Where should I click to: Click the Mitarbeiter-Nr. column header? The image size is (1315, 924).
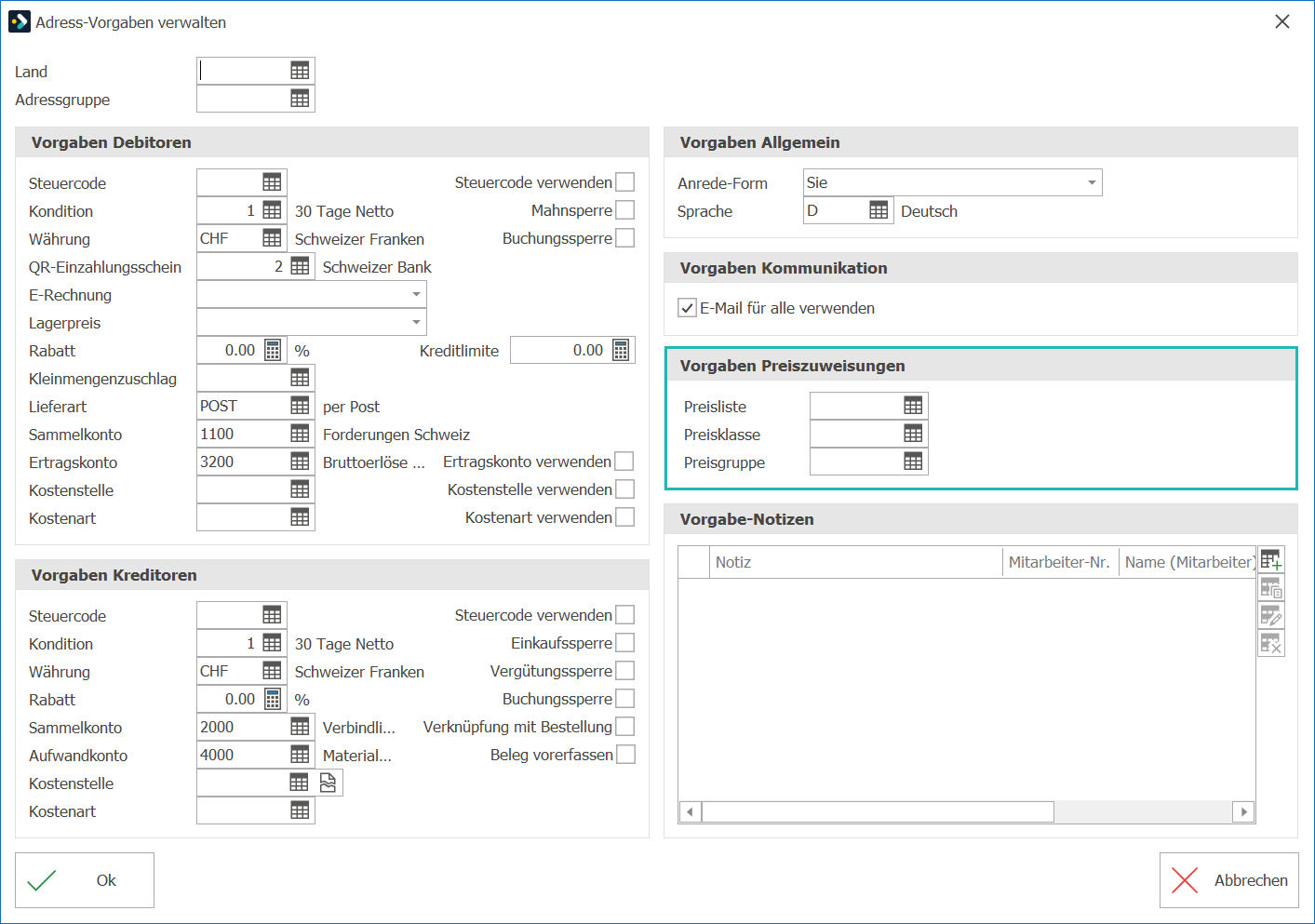(x=1060, y=562)
